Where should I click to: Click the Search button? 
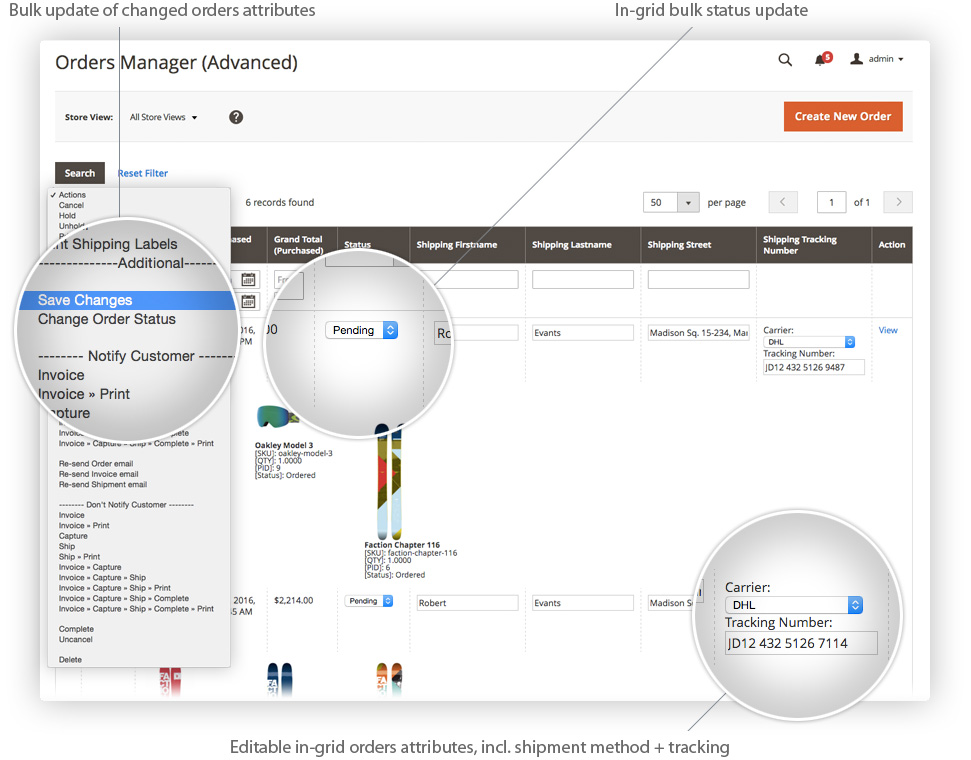pos(80,173)
